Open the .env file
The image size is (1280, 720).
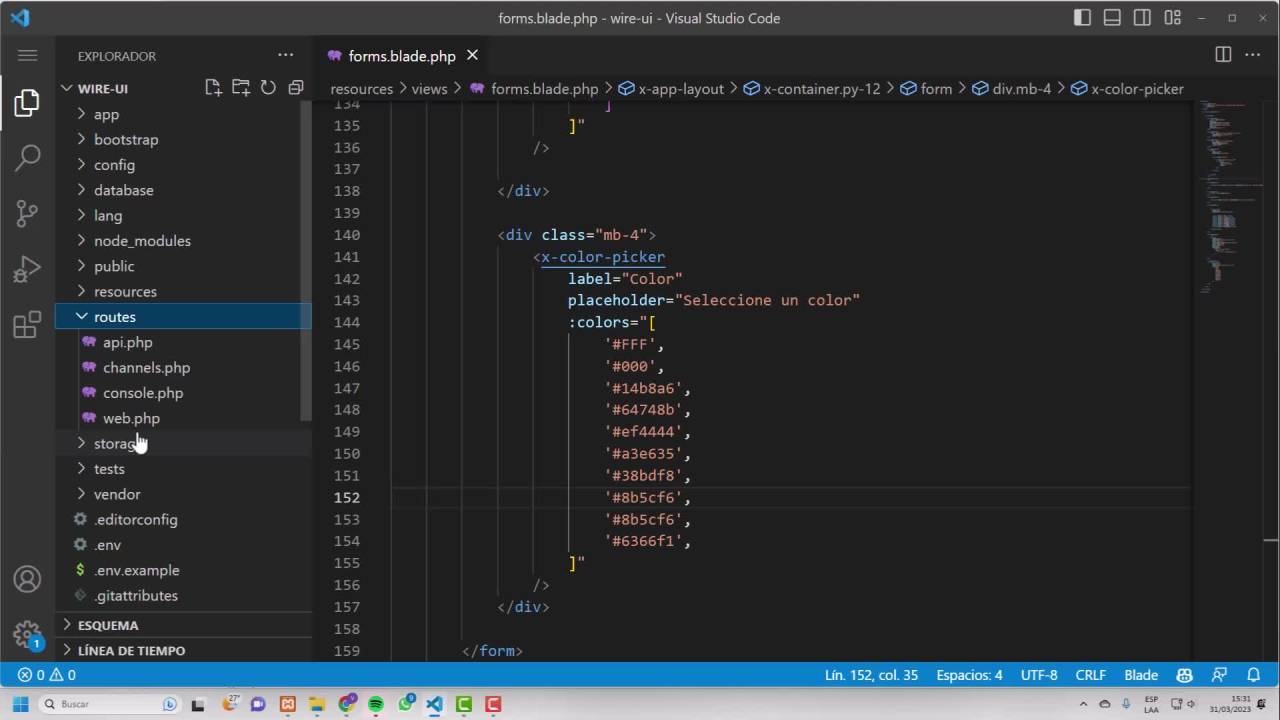tap(183, 545)
